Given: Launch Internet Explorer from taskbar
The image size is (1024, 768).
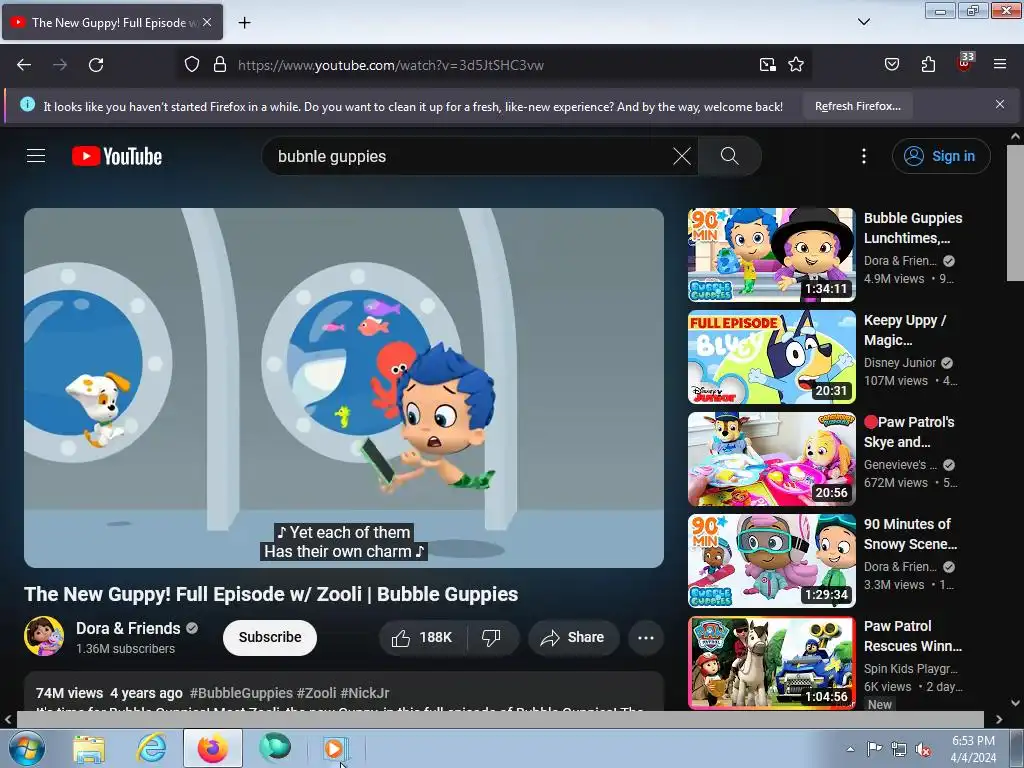Looking at the screenshot, I should pos(151,748).
